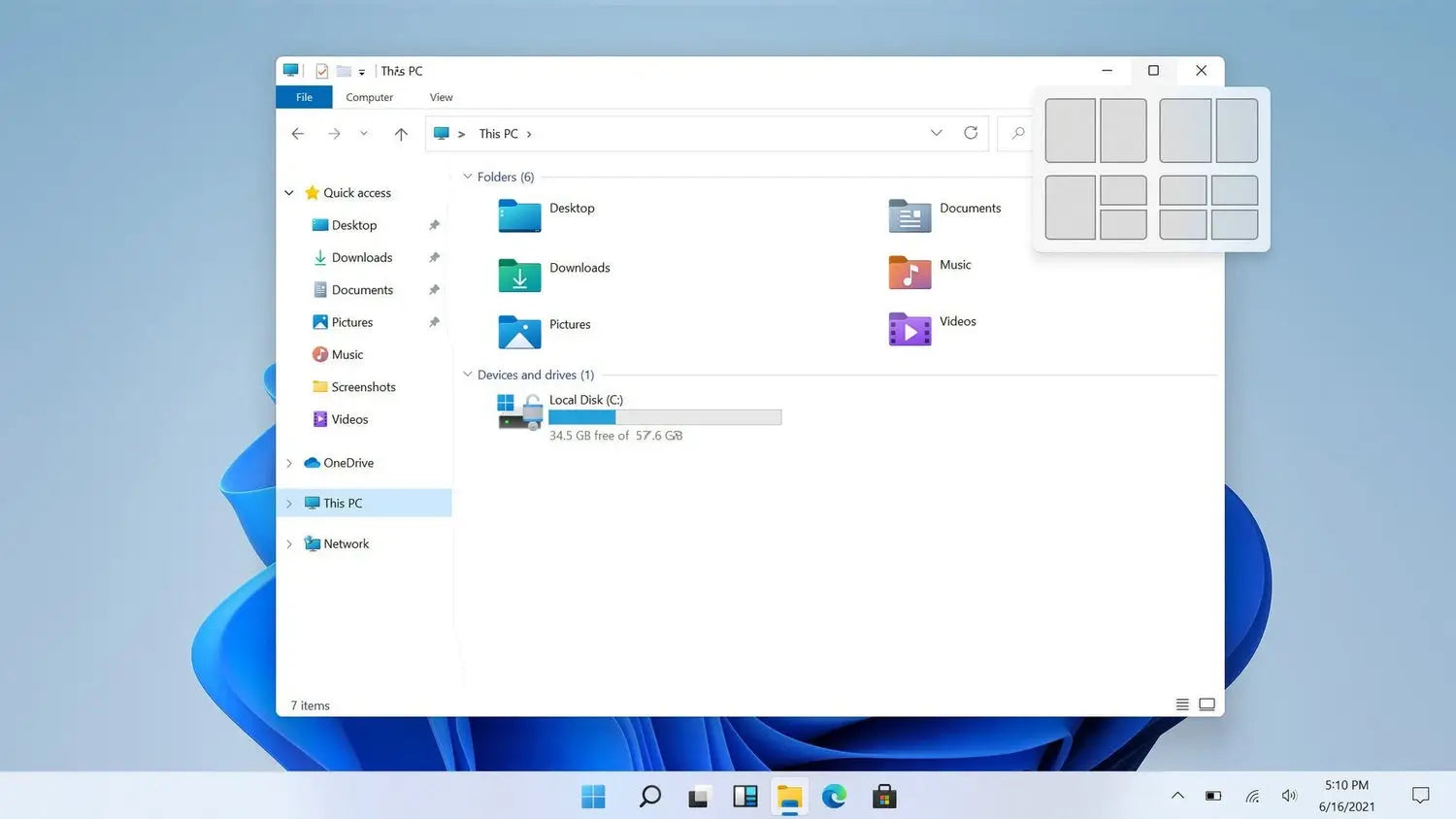
Task: Launch Microsoft Edge from the taskbar
Action: click(835, 796)
